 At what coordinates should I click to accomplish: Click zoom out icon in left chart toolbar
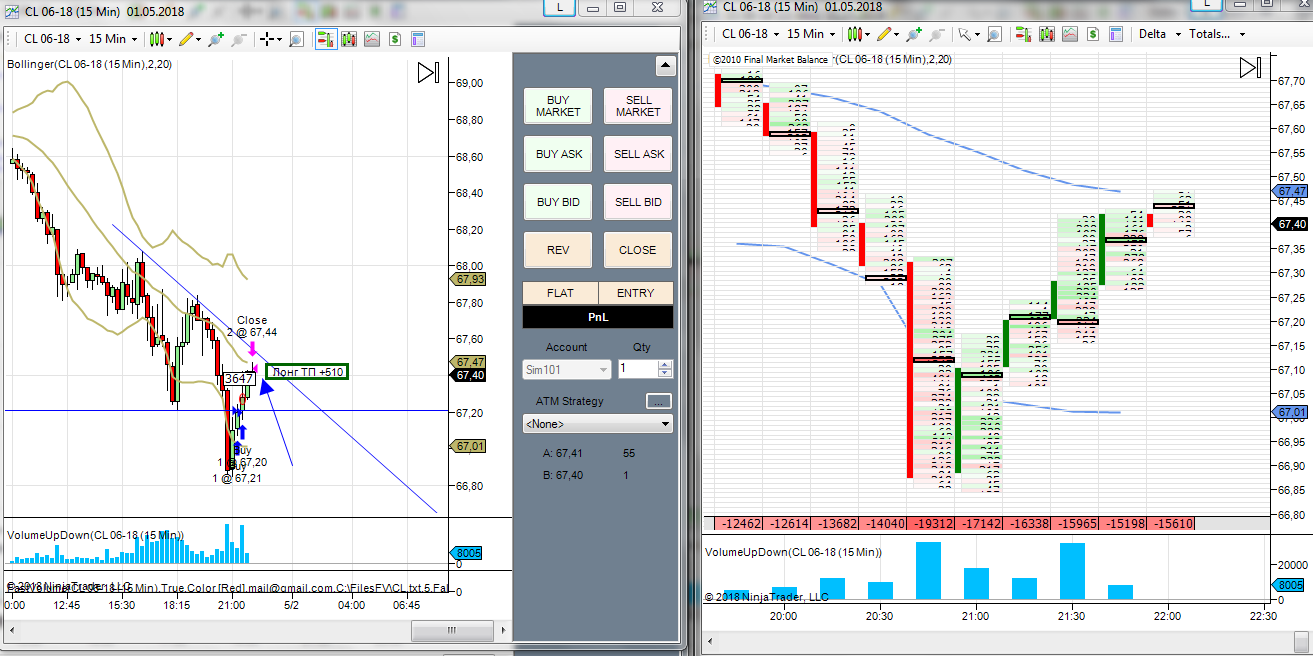(238, 39)
